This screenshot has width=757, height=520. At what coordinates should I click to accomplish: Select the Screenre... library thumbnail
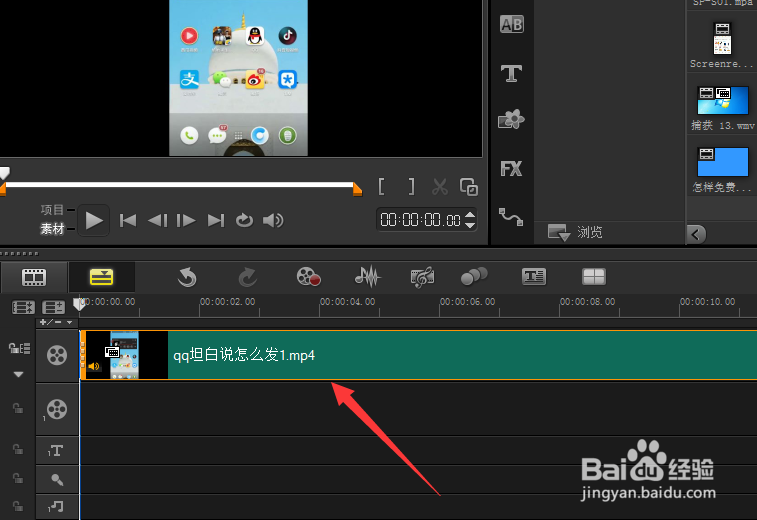coord(722,39)
